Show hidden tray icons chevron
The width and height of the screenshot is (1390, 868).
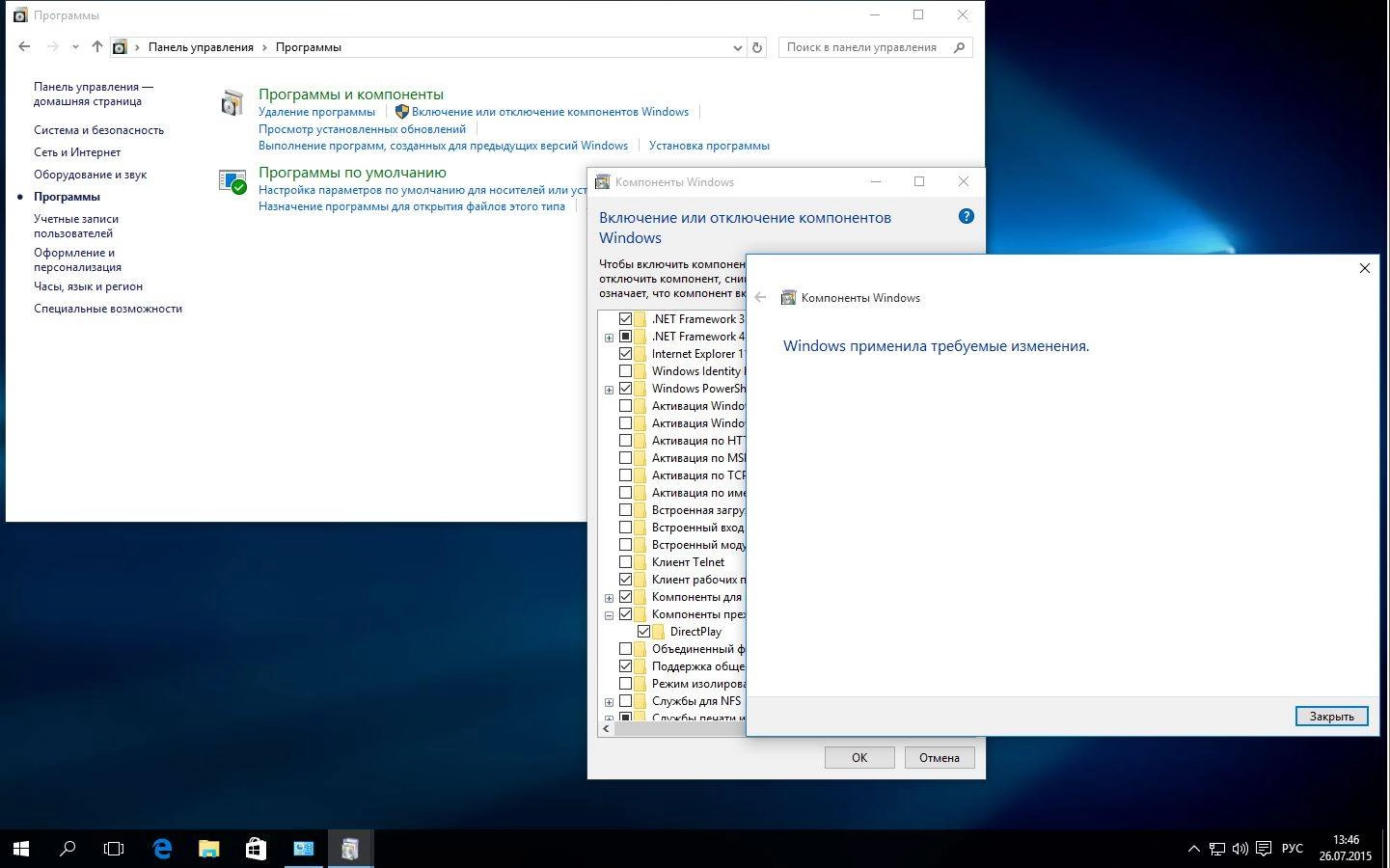(x=1193, y=849)
